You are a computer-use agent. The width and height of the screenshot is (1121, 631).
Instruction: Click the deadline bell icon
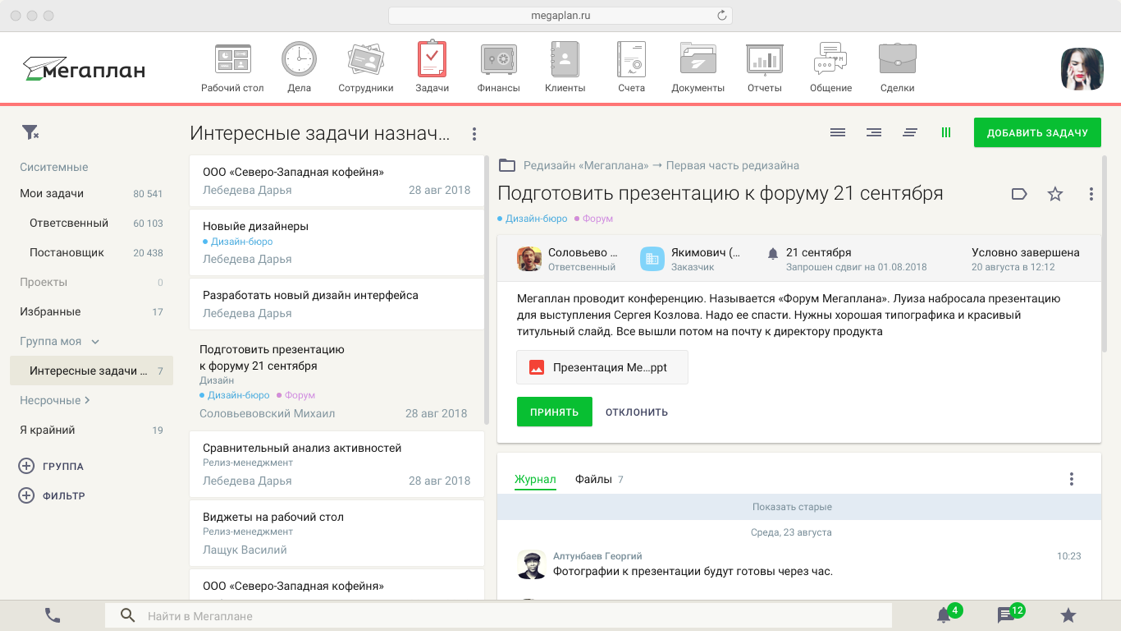click(x=772, y=254)
